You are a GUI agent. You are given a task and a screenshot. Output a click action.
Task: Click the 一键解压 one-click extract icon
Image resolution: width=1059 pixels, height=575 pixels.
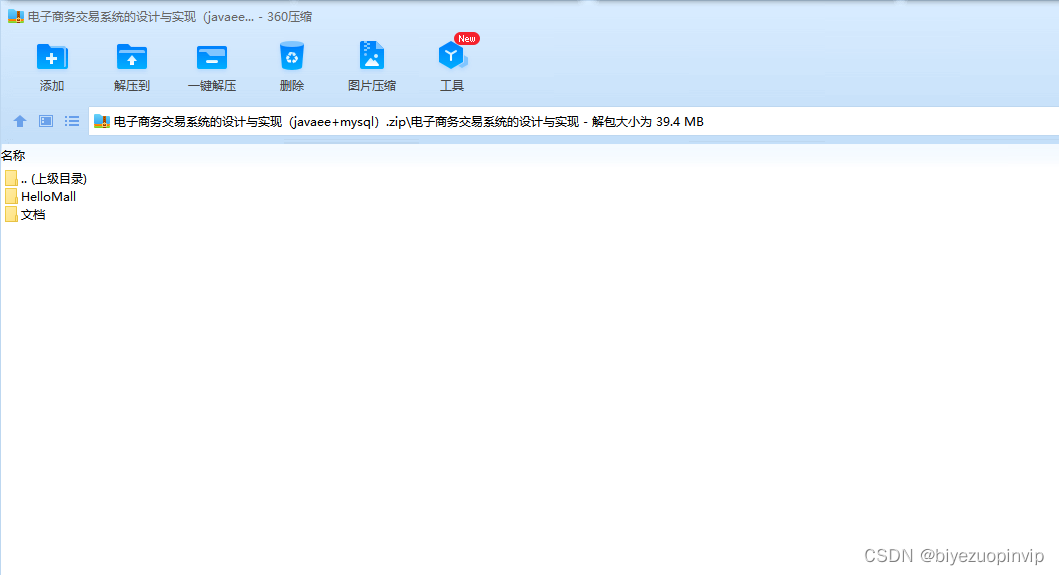pyautogui.click(x=211, y=57)
